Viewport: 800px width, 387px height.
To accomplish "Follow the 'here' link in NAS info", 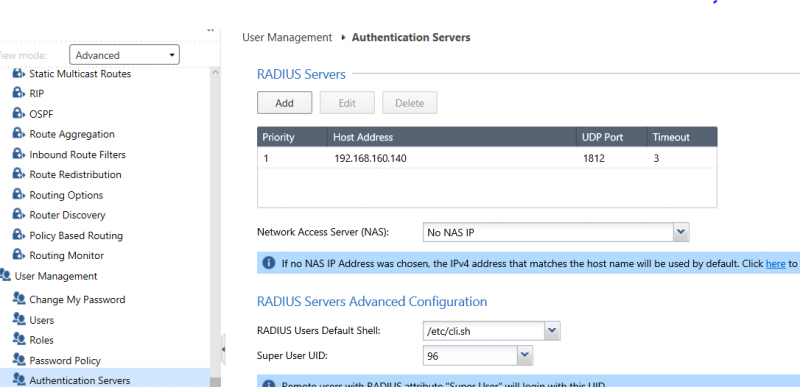I will coord(776,264).
